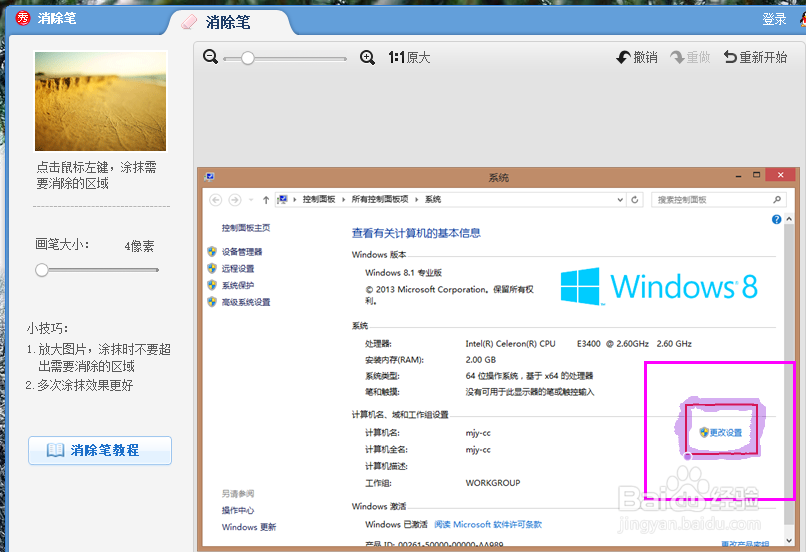Click the eraser icon on 消除笔 tab
The image size is (806, 552).
point(189,22)
